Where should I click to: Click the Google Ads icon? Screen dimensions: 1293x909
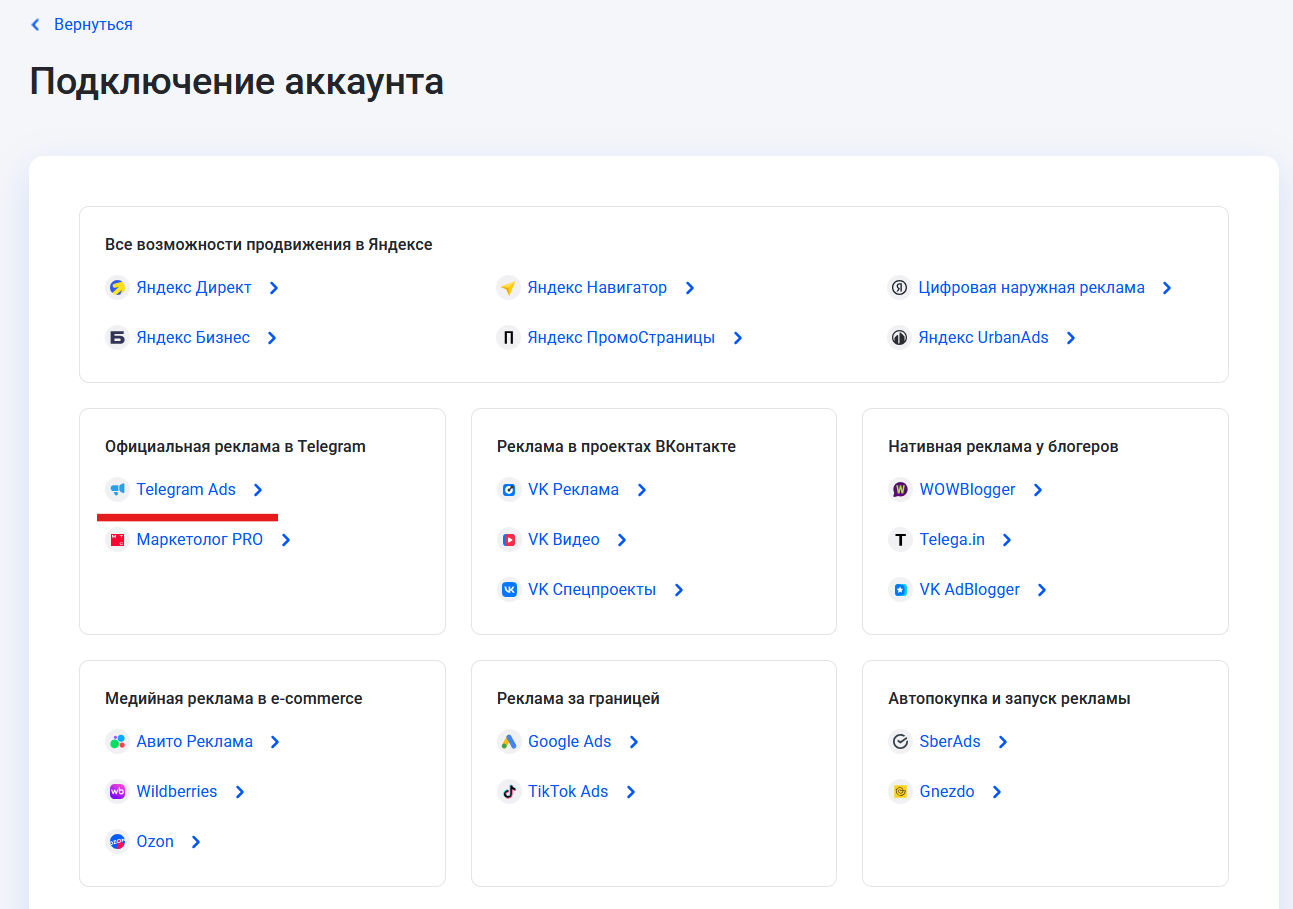tap(508, 741)
